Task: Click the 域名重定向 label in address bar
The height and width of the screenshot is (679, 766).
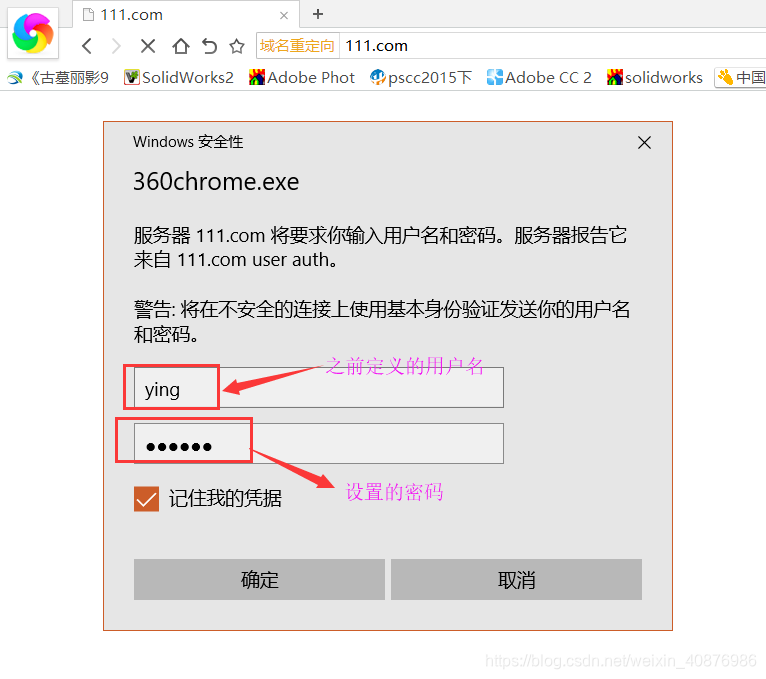Action: pyautogui.click(x=297, y=46)
